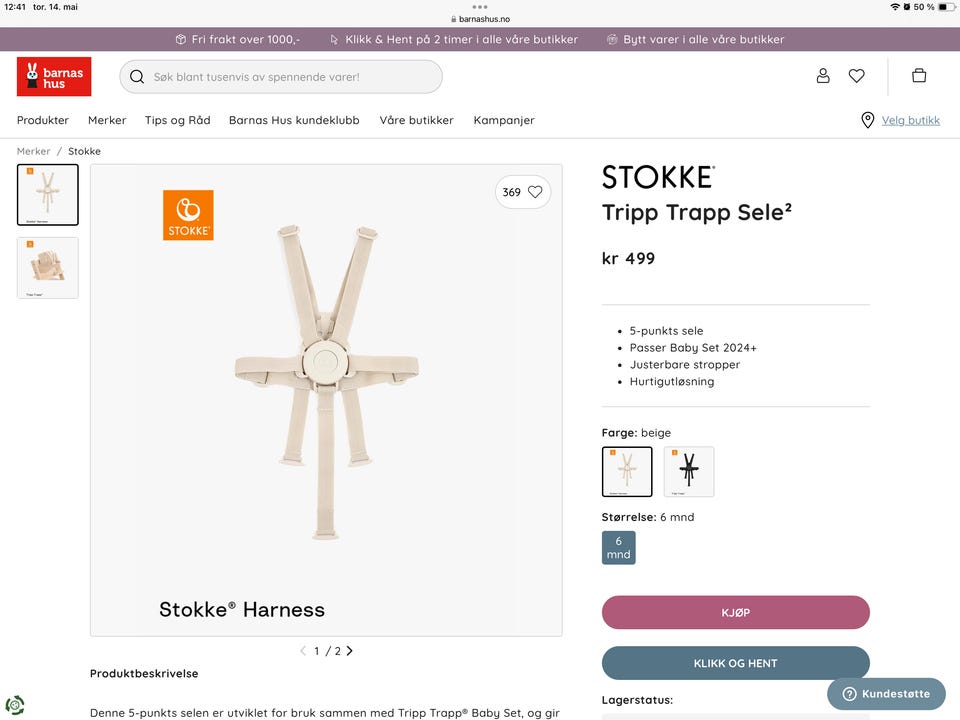Click the KJØP button

(x=735, y=612)
